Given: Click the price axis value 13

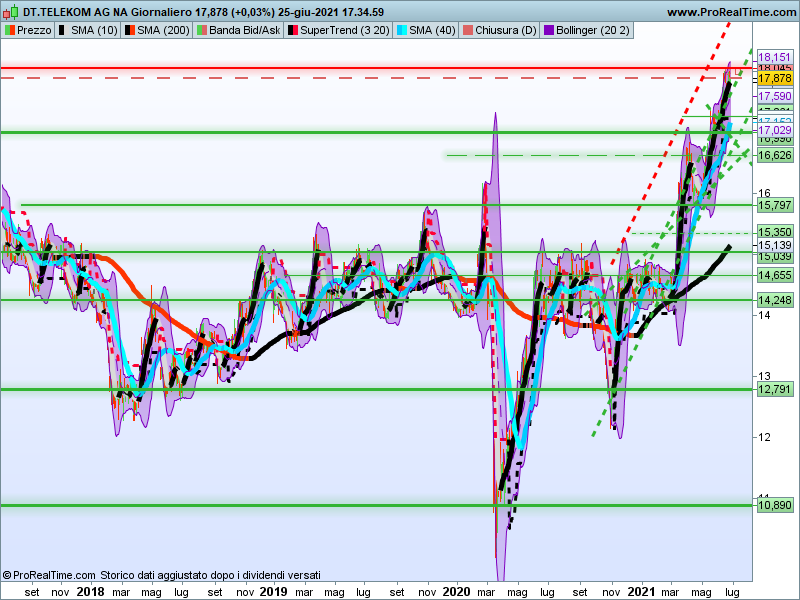Looking at the screenshot, I should [764, 376].
